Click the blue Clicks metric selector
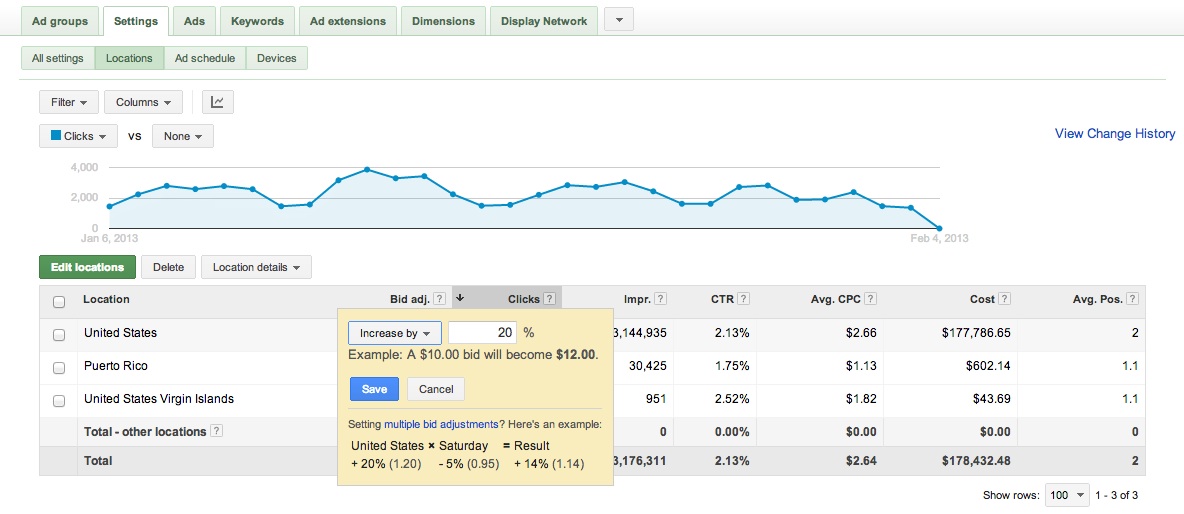Screen dimensions: 1184x514 (78, 136)
